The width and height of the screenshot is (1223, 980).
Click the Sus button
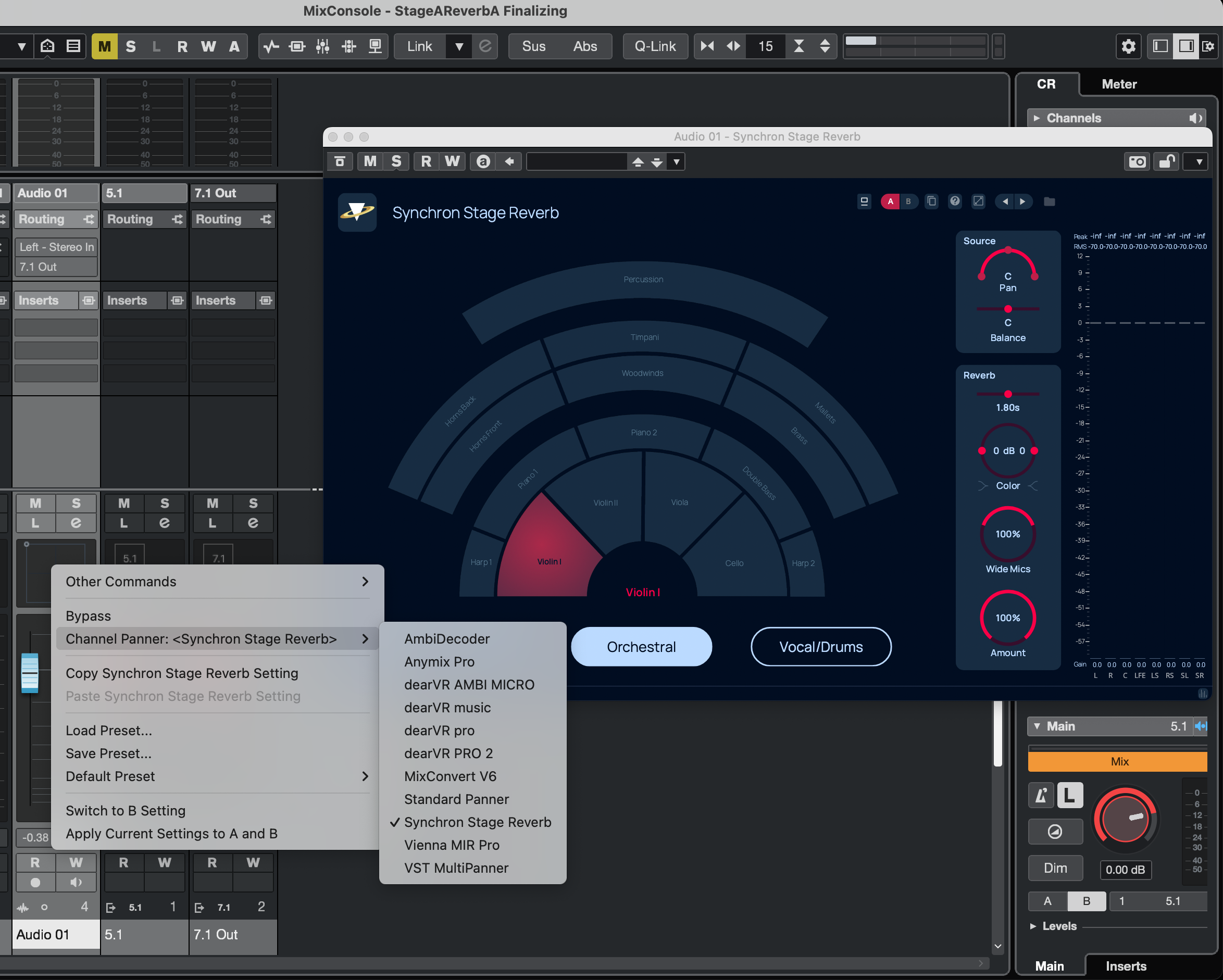click(x=533, y=46)
